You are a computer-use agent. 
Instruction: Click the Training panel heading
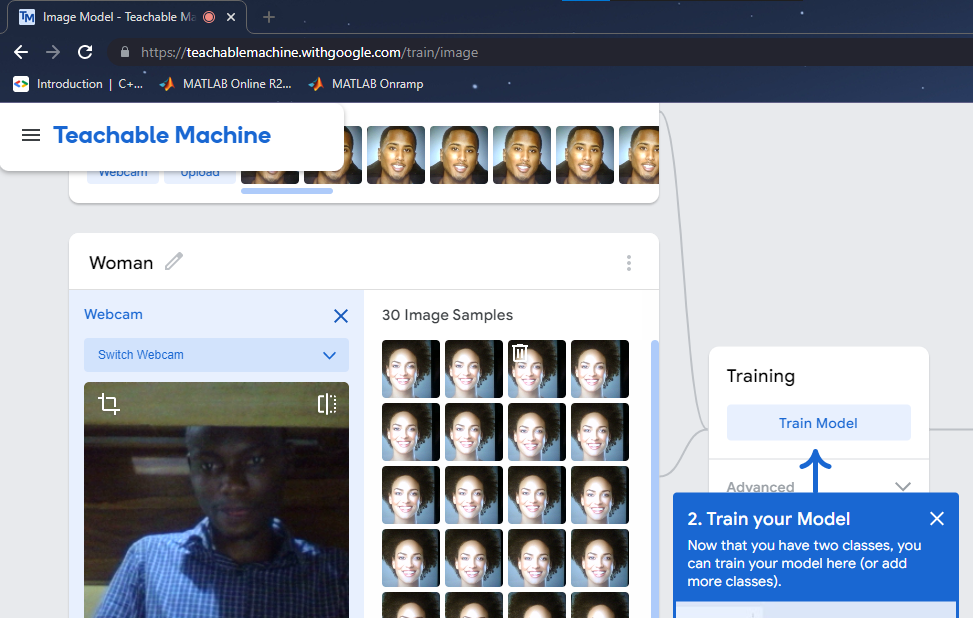tap(761, 376)
